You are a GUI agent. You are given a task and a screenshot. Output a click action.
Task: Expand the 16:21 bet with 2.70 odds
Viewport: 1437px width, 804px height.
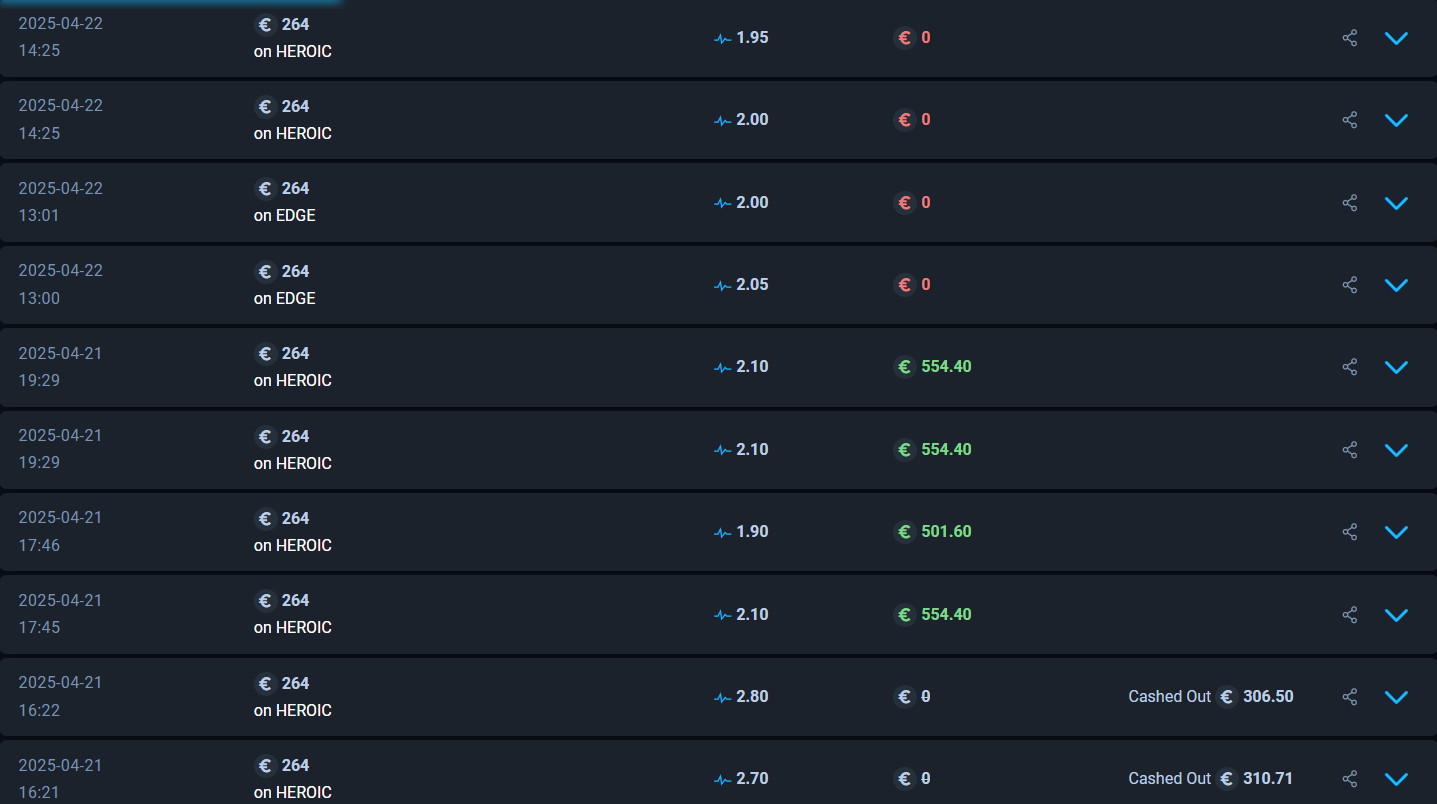click(x=1396, y=779)
